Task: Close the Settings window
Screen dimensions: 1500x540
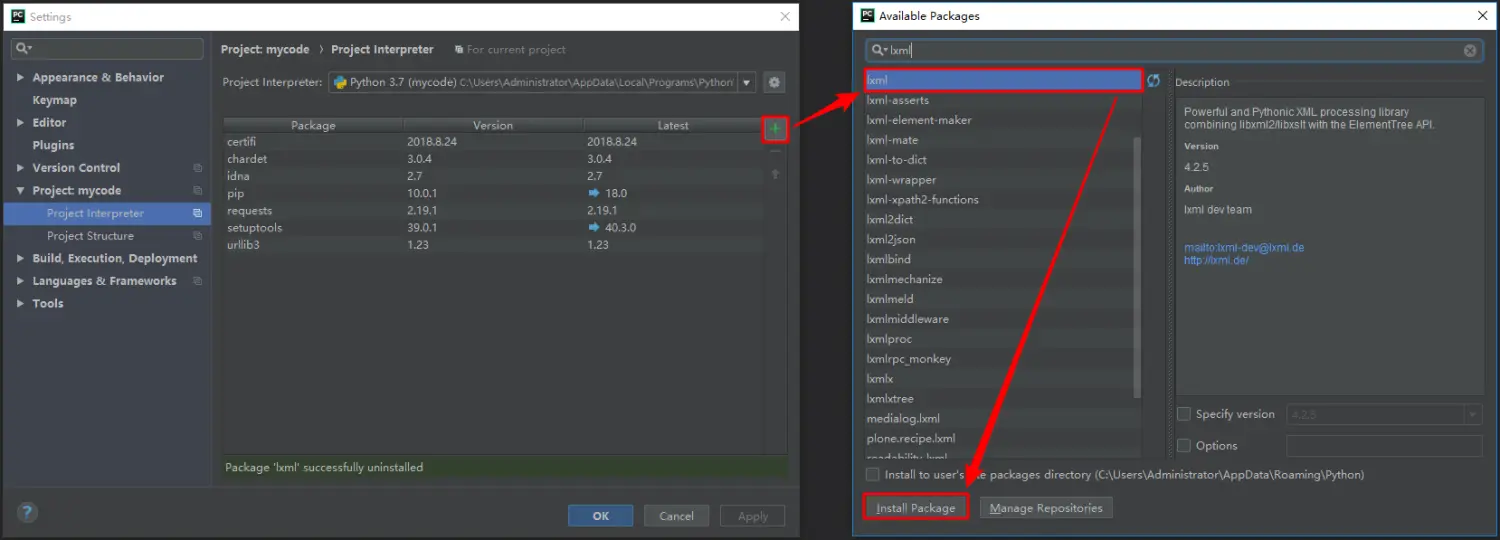Action: click(785, 17)
